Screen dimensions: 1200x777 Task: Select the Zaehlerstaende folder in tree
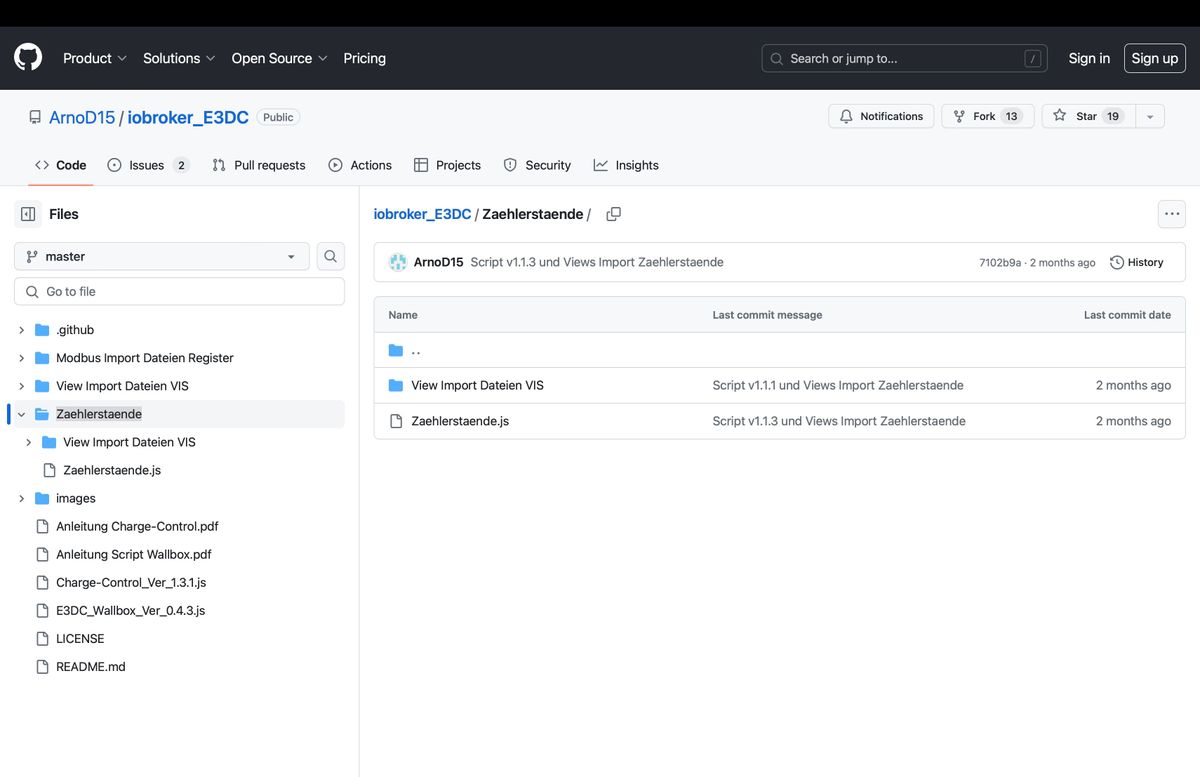[x=99, y=414]
